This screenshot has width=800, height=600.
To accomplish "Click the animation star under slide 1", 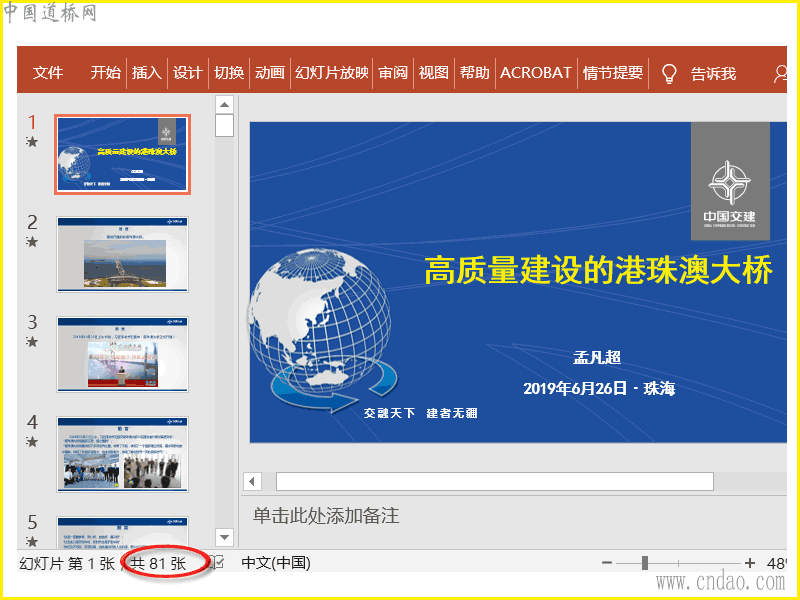I will pos(32,142).
